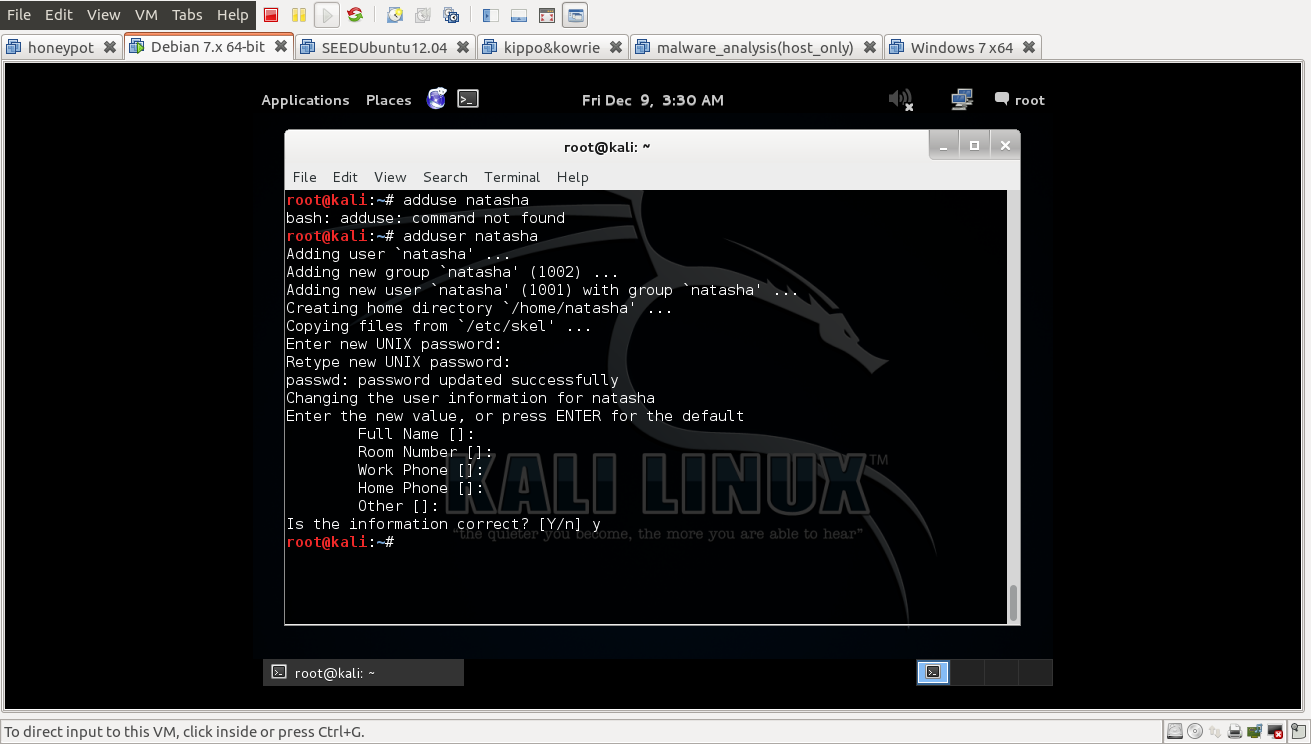Enter full screen mode via toolbar icon
Viewport: 1311px width, 744px height.
pos(547,15)
